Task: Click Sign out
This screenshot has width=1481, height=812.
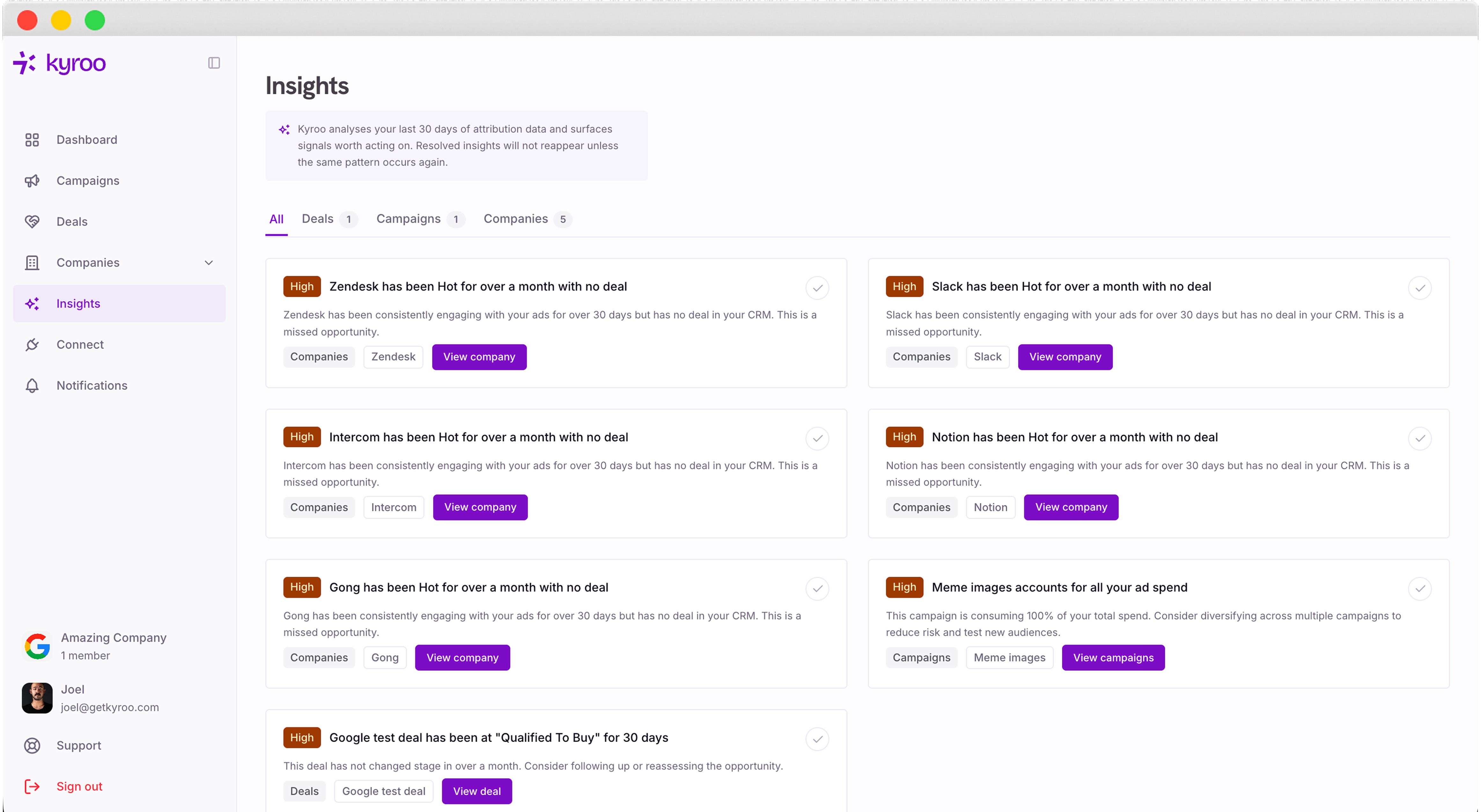Action: coord(120,786)
